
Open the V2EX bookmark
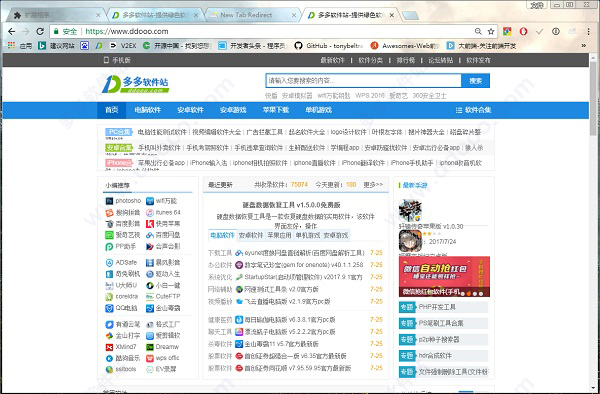122,46
